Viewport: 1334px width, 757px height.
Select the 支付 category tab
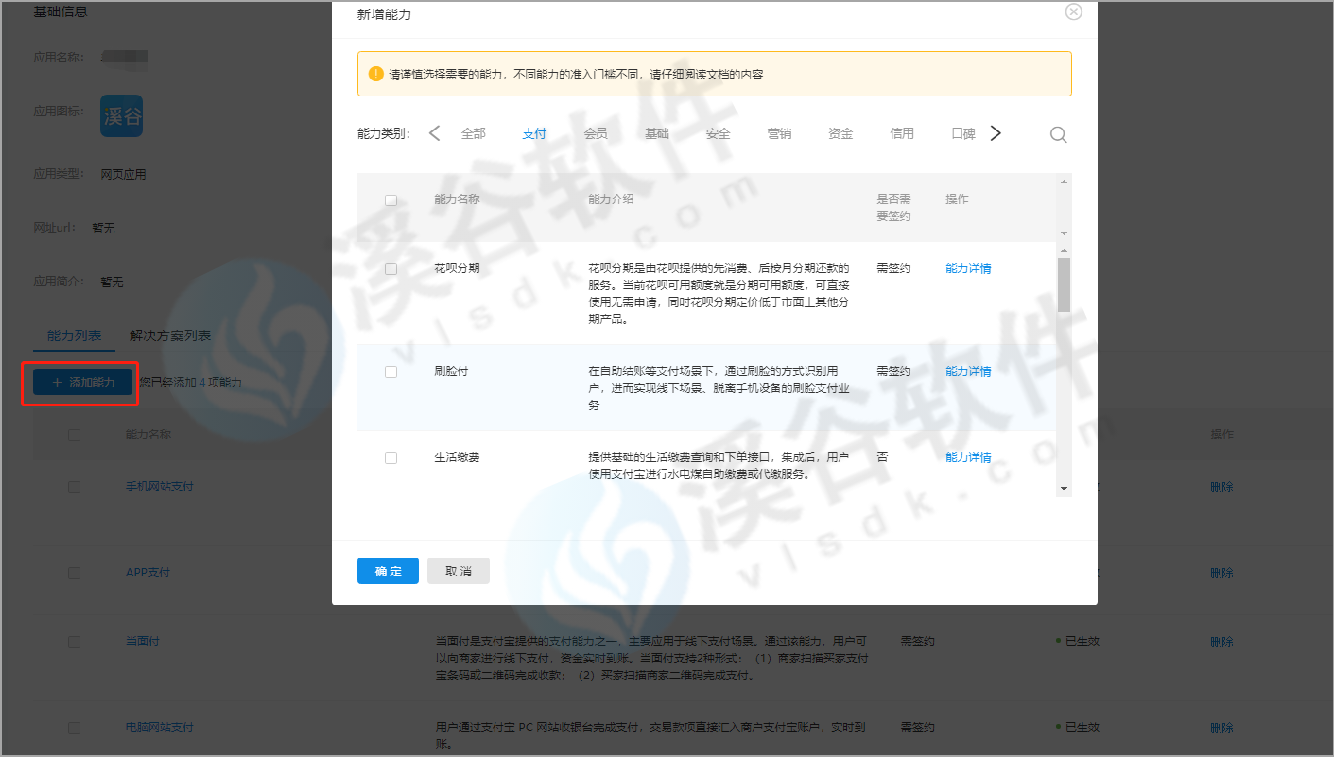[534, 134]
